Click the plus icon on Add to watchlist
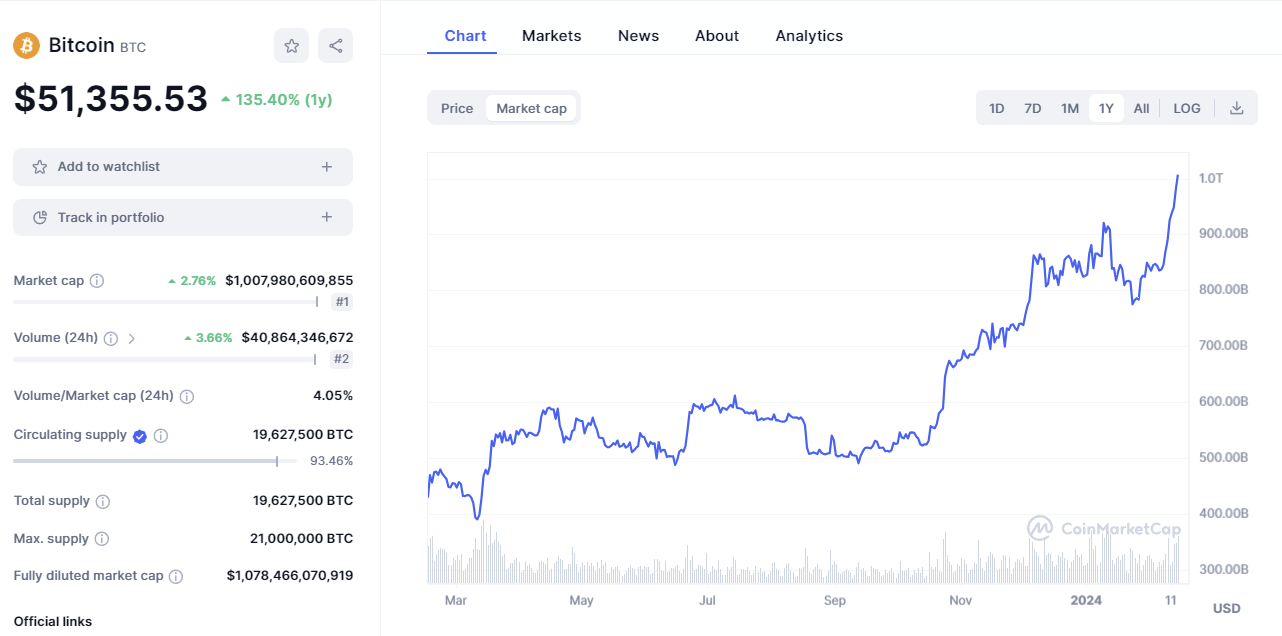The image size is (1282, 636). point(327,167)
